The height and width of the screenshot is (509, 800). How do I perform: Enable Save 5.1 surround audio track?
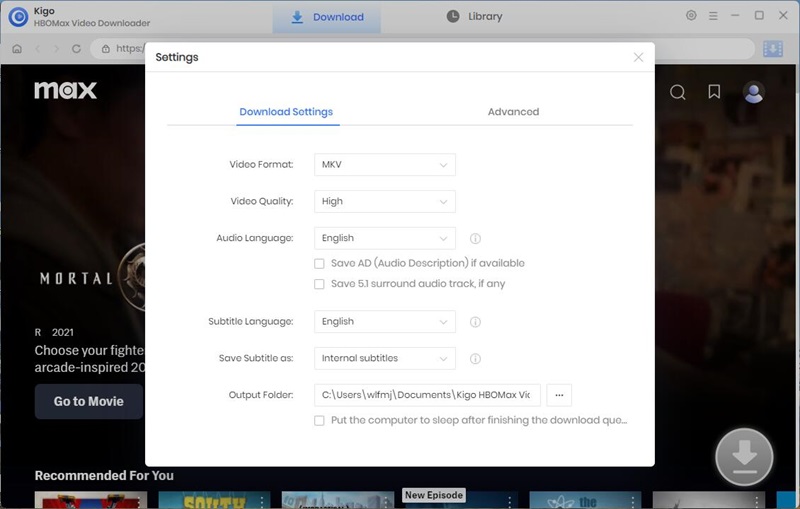pos(319,284)
